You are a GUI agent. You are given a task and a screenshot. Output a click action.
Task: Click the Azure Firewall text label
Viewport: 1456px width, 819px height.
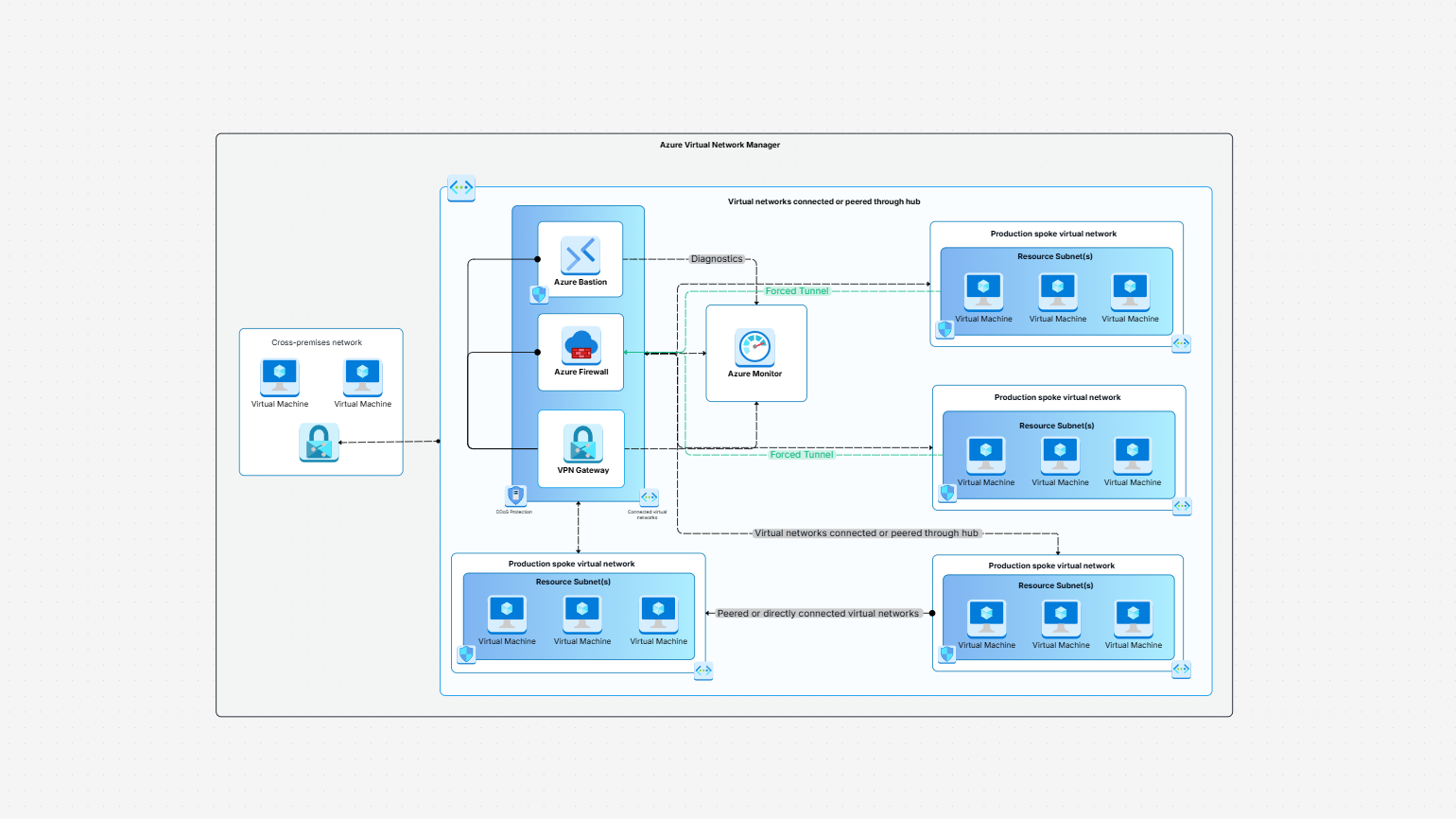(x=581, y=372)
